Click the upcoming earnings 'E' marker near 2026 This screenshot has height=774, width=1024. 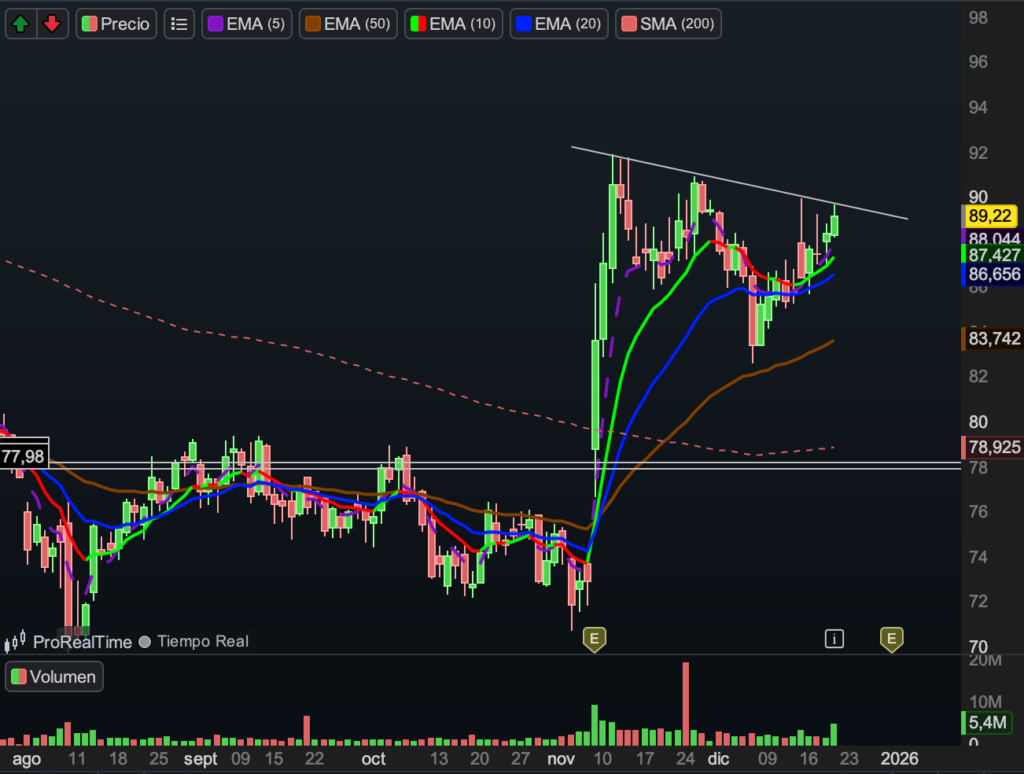pyautogui.click(x=890, y=638)
